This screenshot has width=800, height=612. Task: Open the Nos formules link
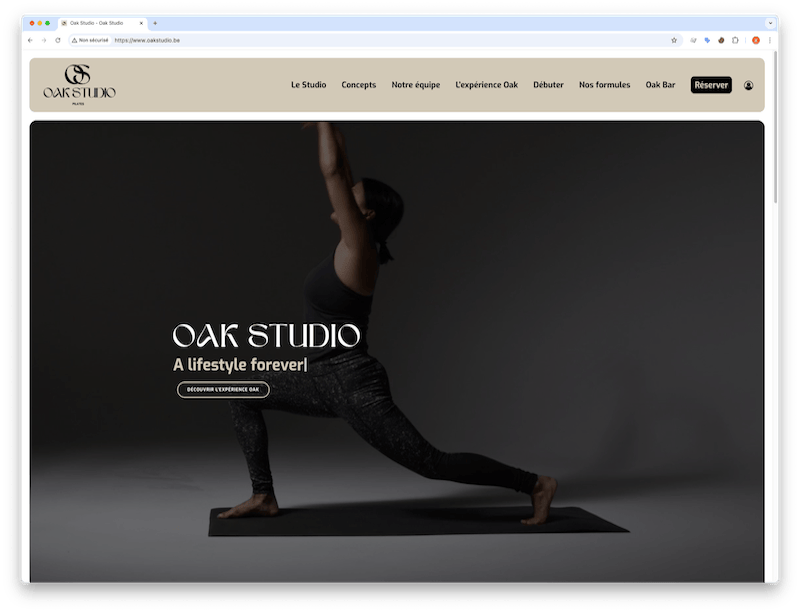[605, 85]
